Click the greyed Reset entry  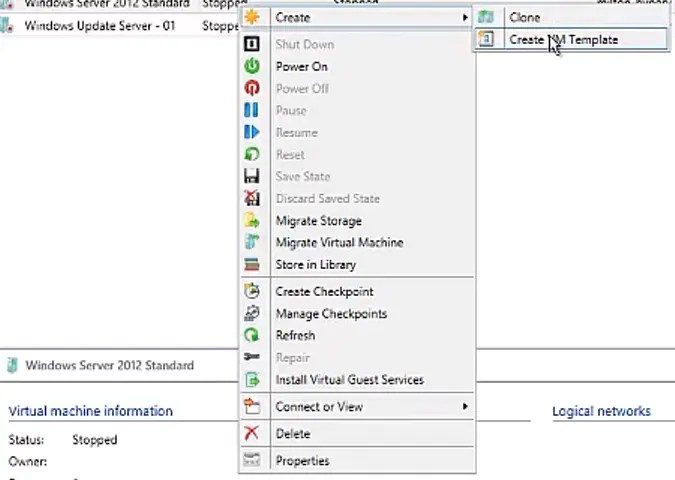pos(357,154)
